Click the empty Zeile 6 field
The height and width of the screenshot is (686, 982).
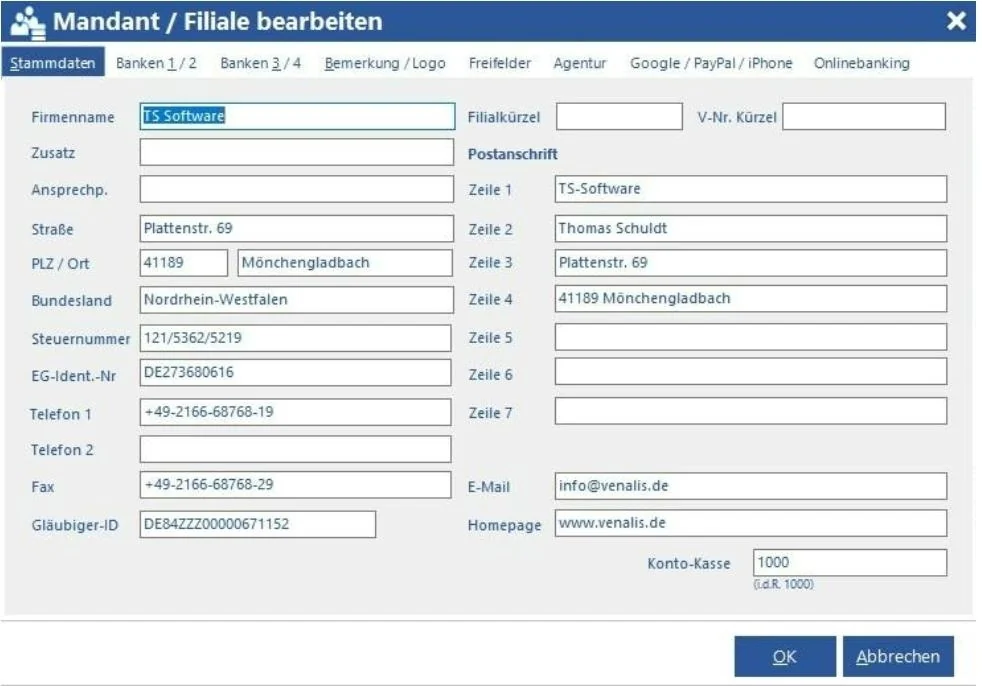tap(751, 372)
